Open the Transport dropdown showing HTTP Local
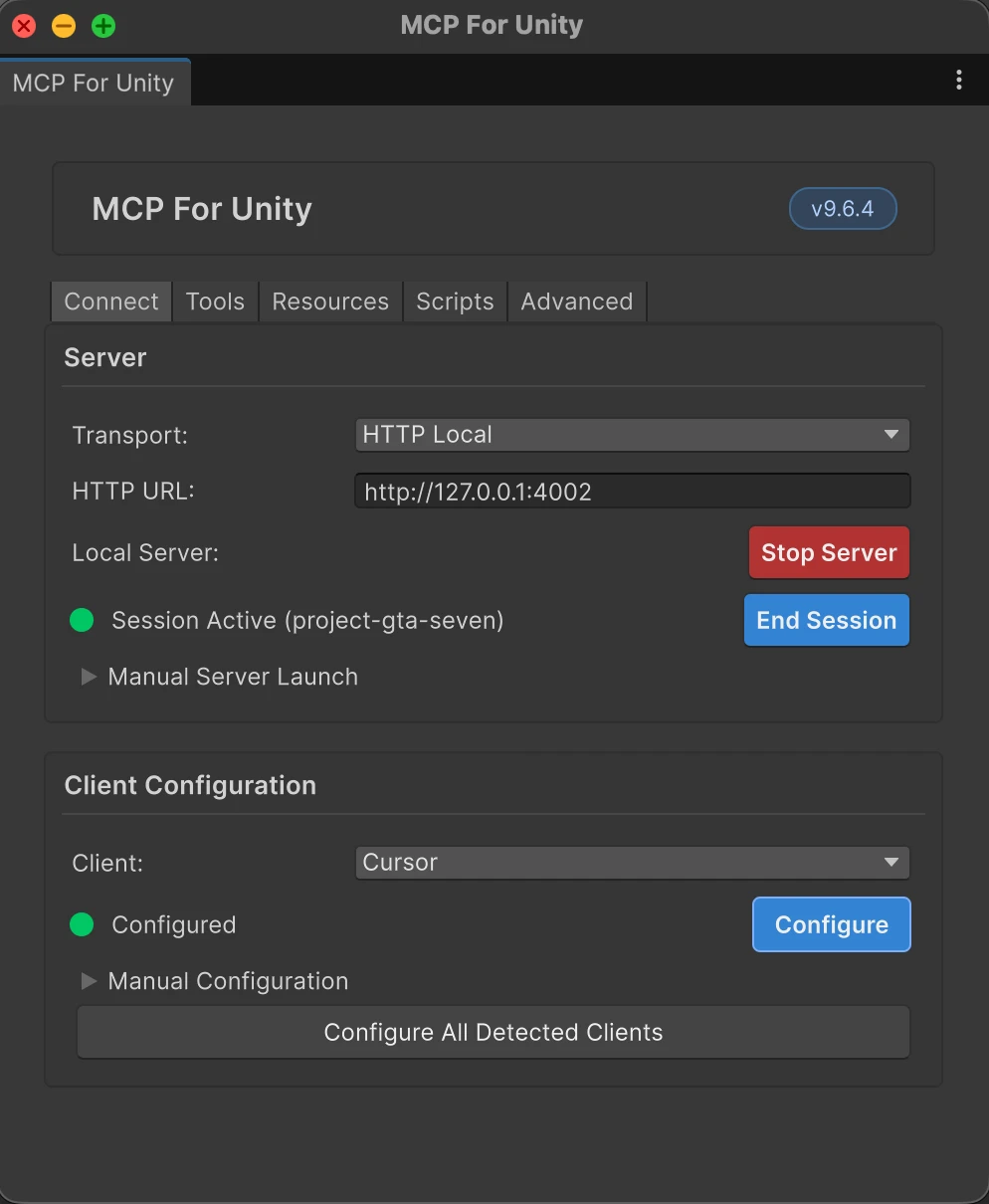The height and width of the screenshot is (1204, 989). [x=632, y=435]
